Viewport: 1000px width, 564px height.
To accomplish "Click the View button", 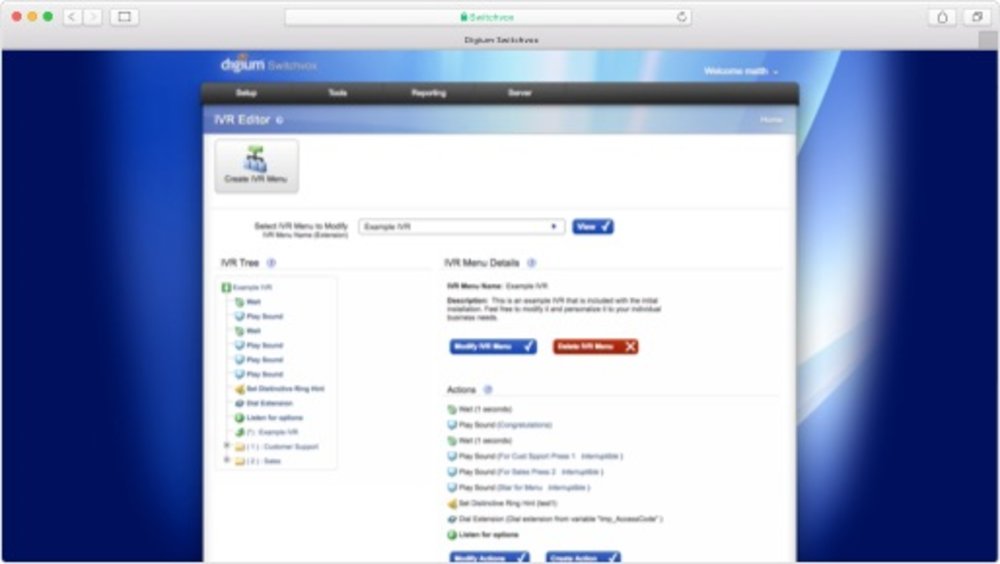I will point(593,226).
